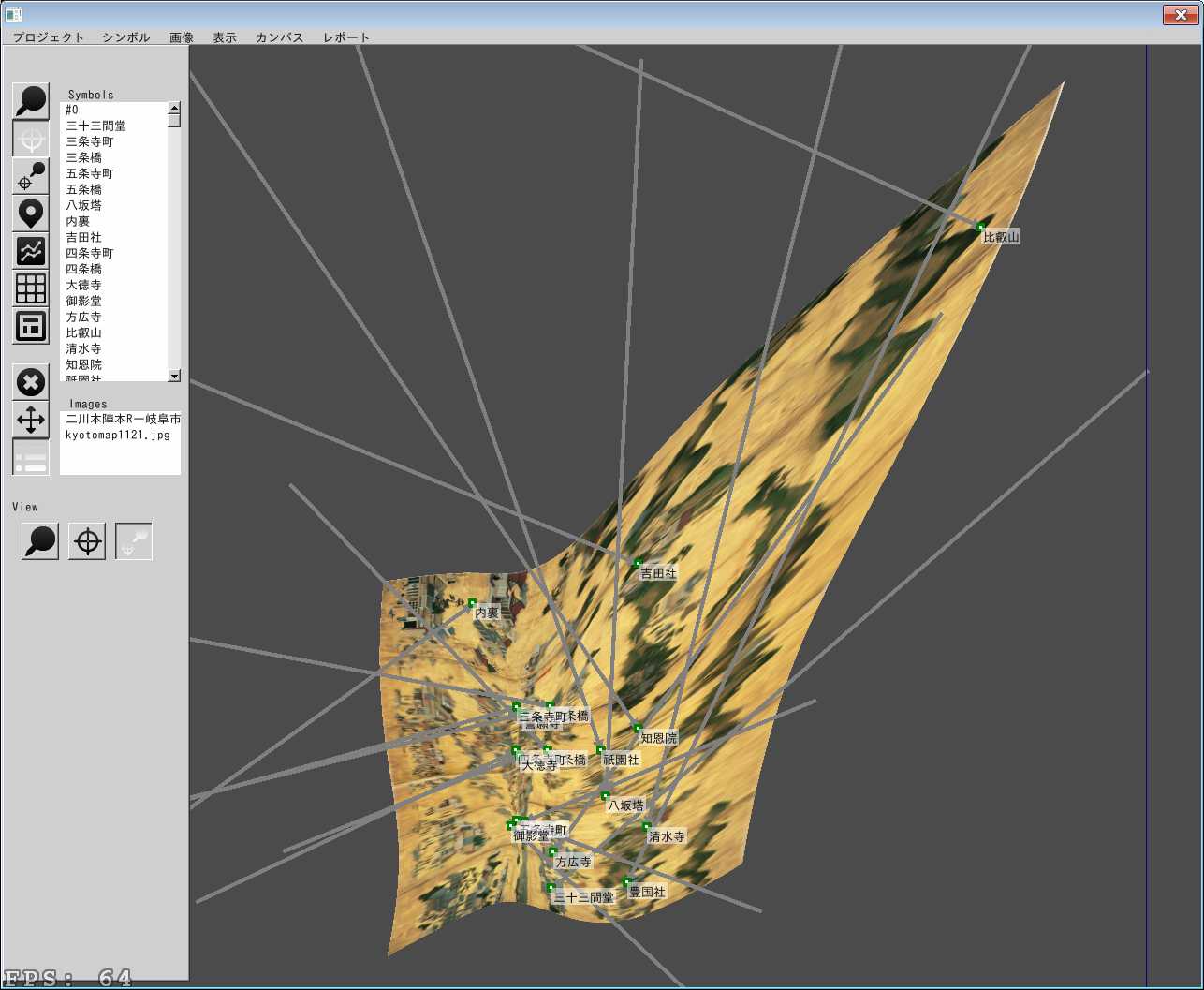
Task: Click the 祇園社 marker on the map
Action: [600, 749]
